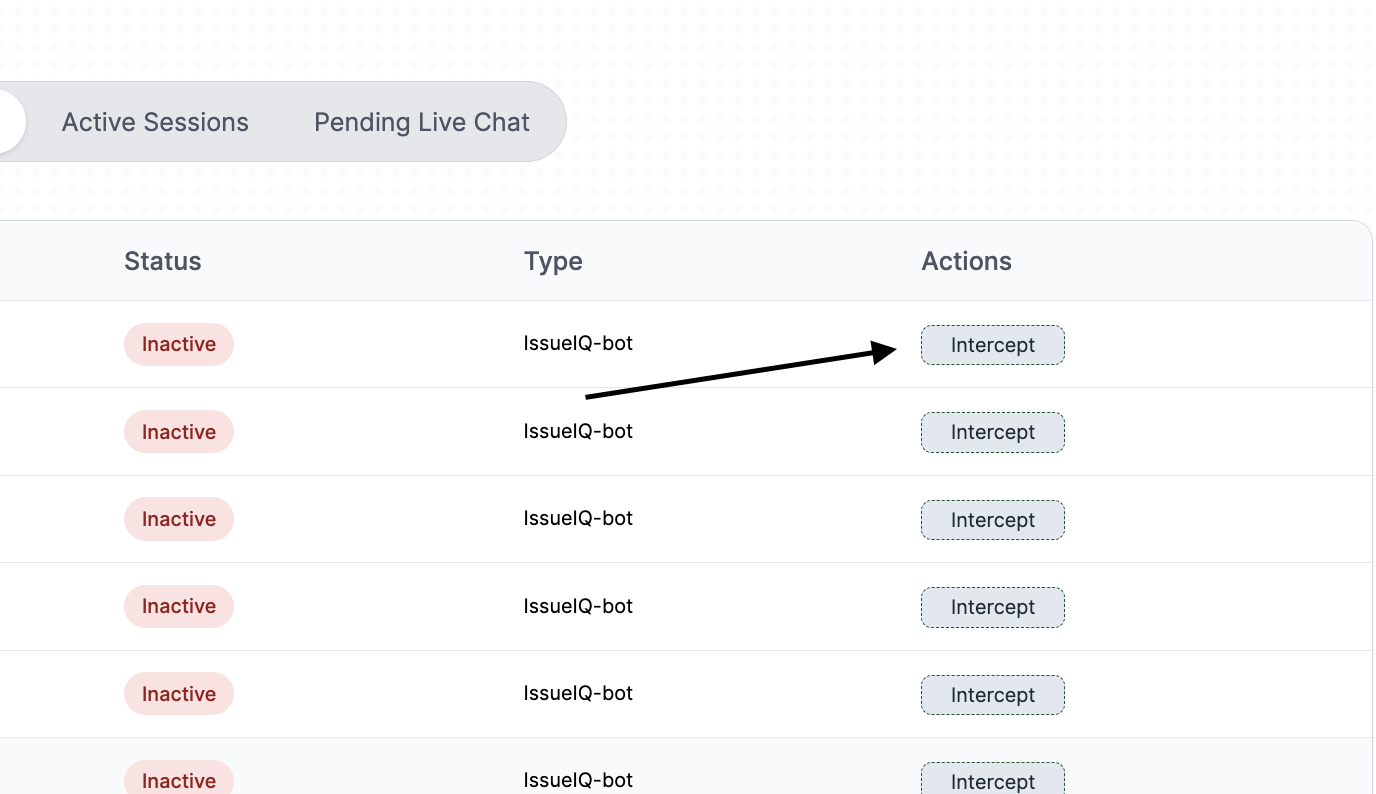Image resolution: width=1376 pixels, height=794 pixels.
Task: Click the fifth row Intercept button
Action: click(x=992, y=695)
